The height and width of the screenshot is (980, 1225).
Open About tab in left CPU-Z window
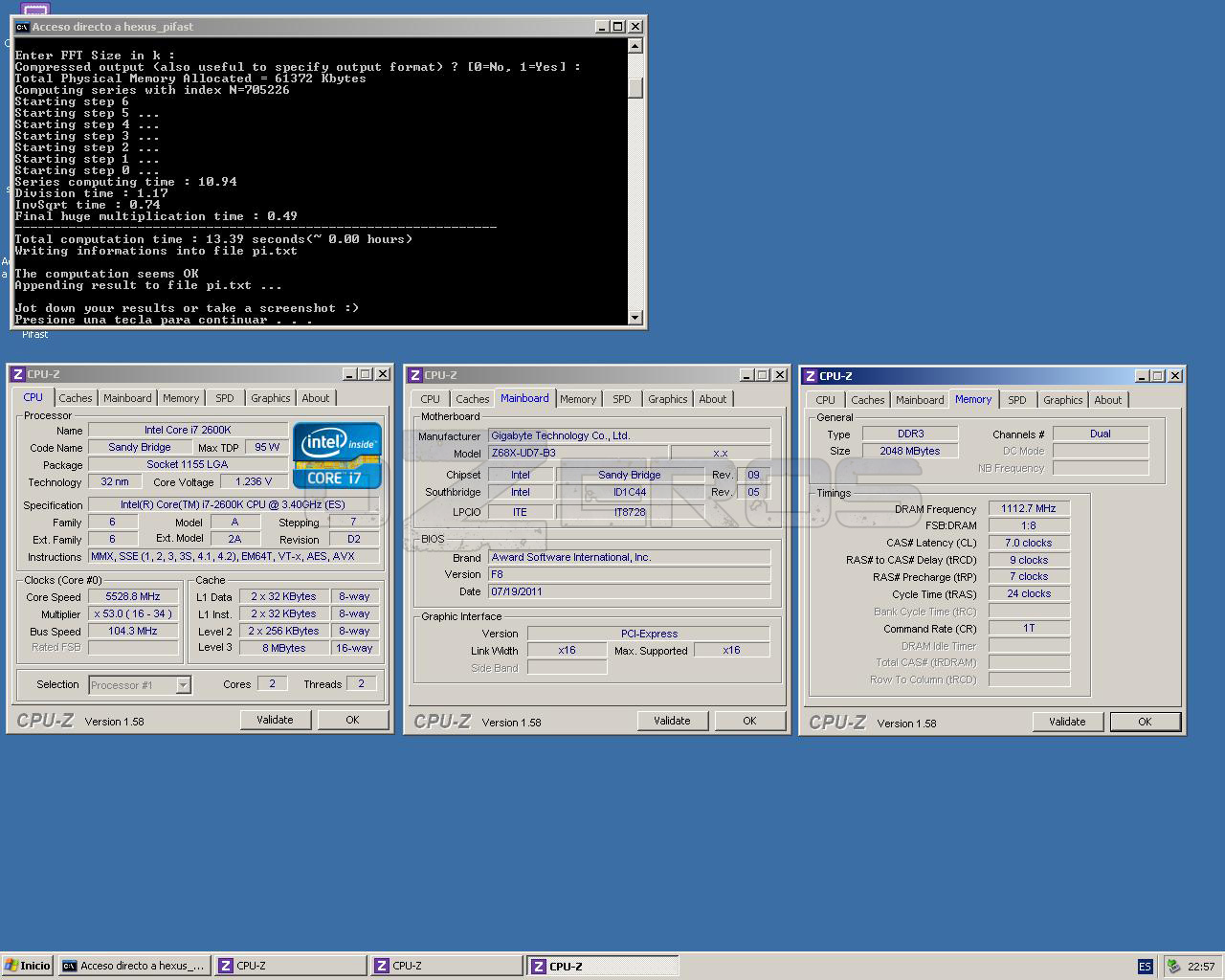(x=315, y=398)
